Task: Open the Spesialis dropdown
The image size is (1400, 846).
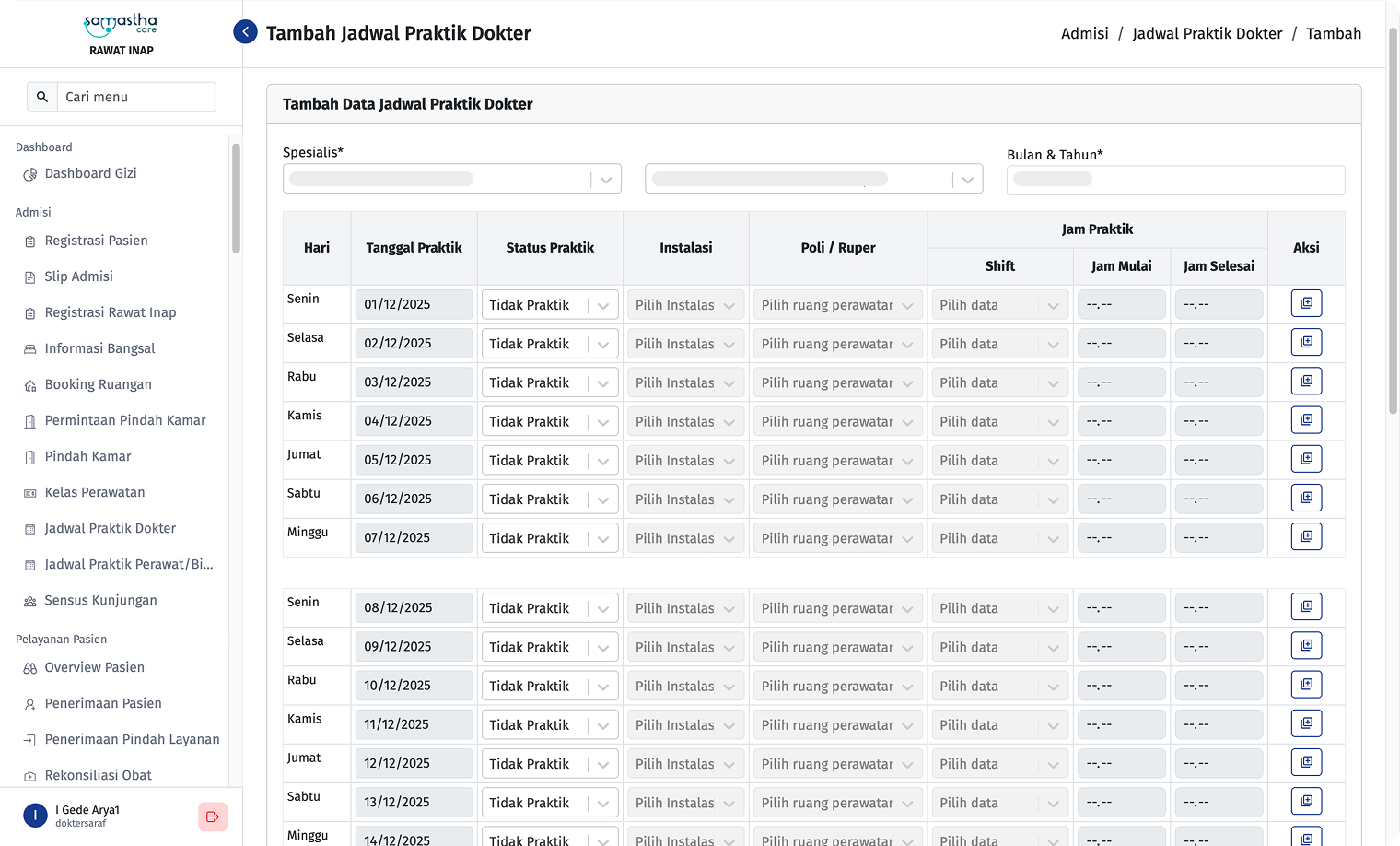Action: tap(451, 179)
